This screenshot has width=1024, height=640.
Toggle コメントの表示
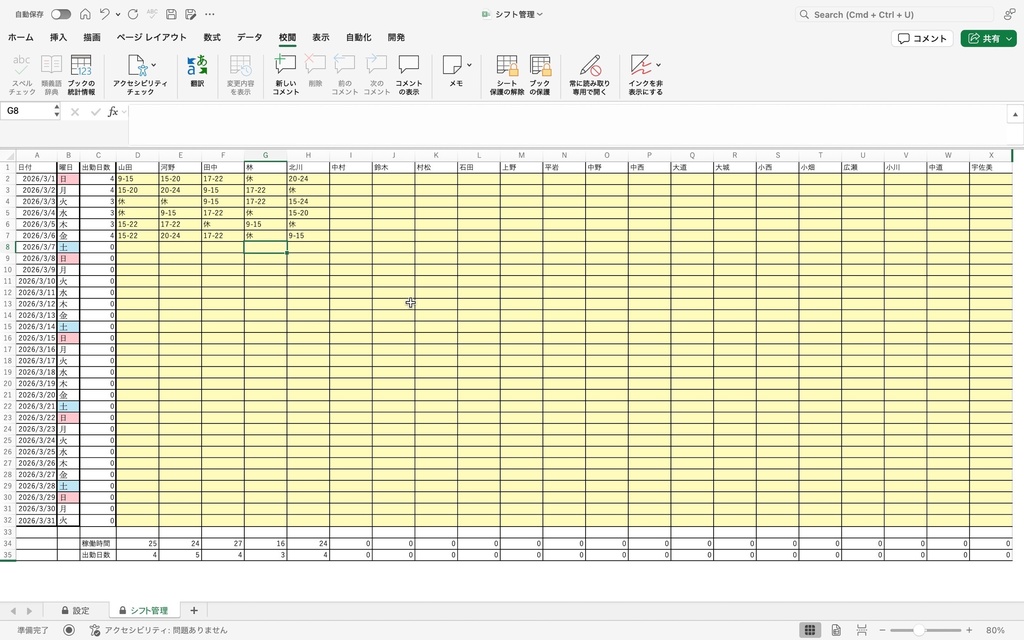[409, 74]
